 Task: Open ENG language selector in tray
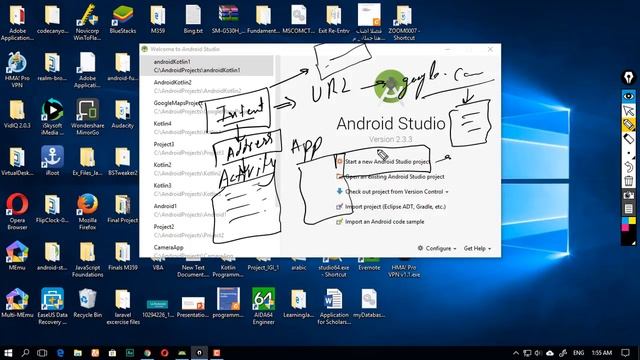[578, 353]
